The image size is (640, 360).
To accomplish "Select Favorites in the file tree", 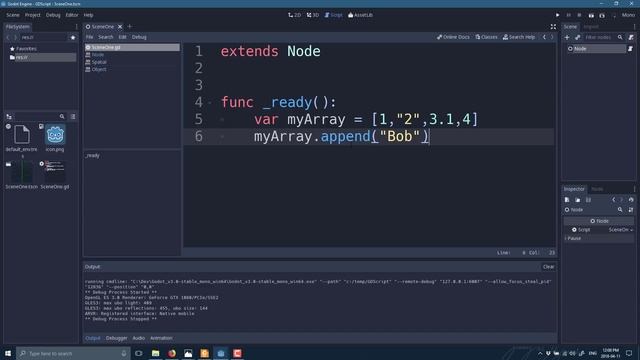I will click(x=27, y=49).
